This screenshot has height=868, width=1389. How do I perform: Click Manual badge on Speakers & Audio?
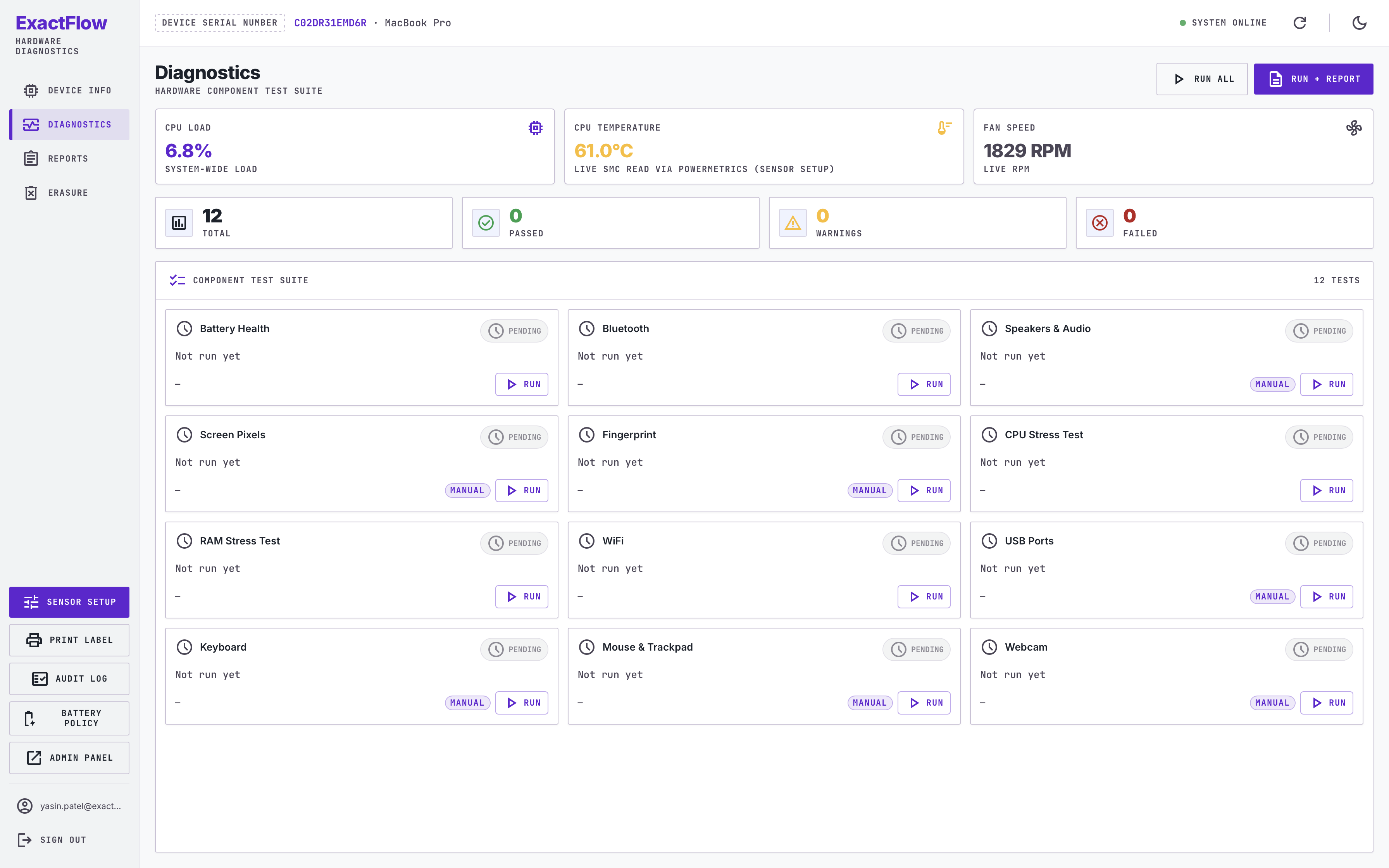1272,384
